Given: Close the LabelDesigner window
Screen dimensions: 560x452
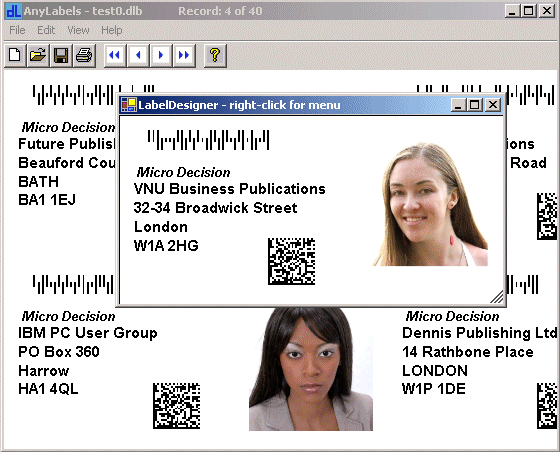Looking at the screenshot, I should click(x=493, y=105).
